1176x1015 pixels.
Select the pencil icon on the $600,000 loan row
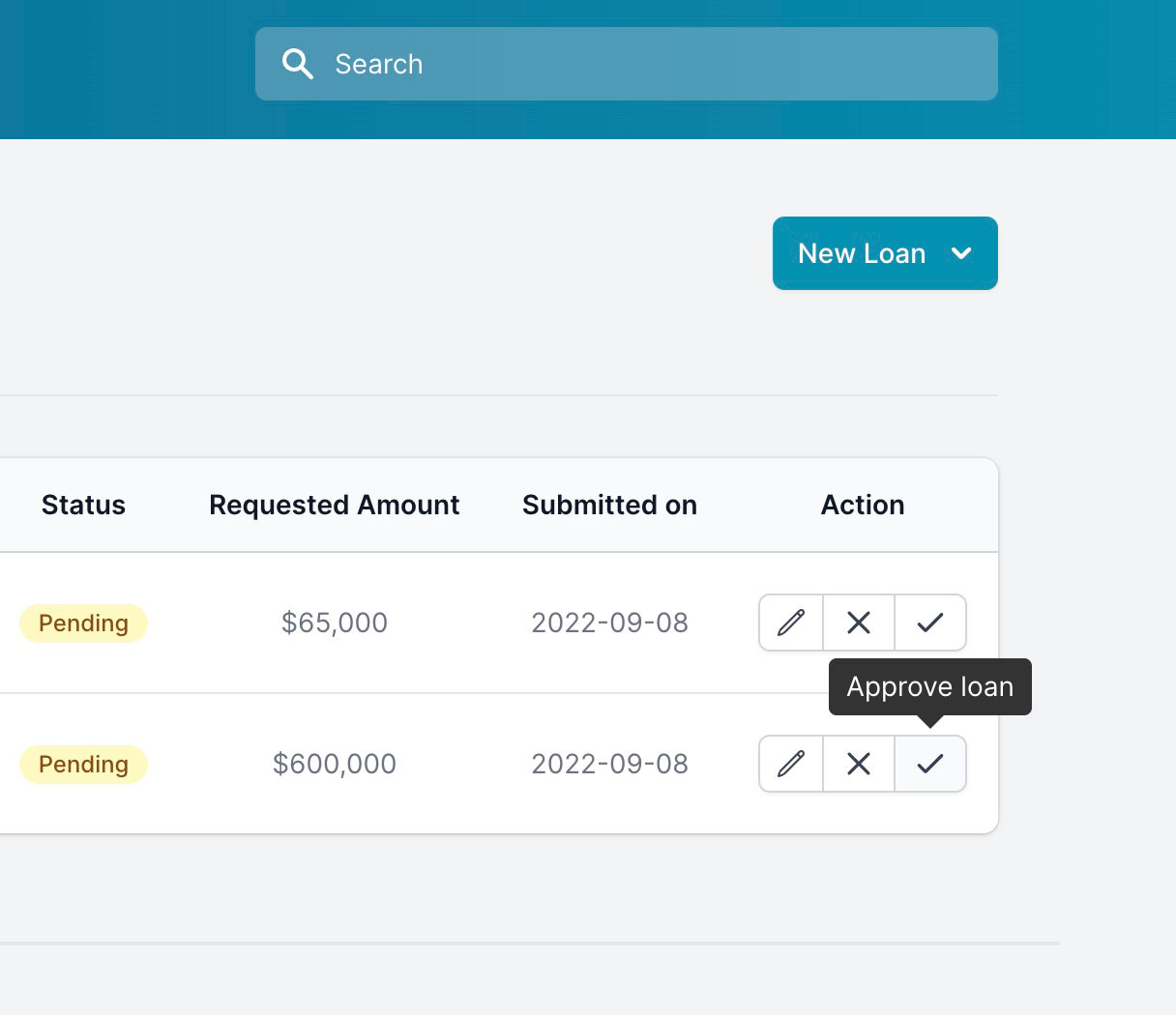point(790,764)
